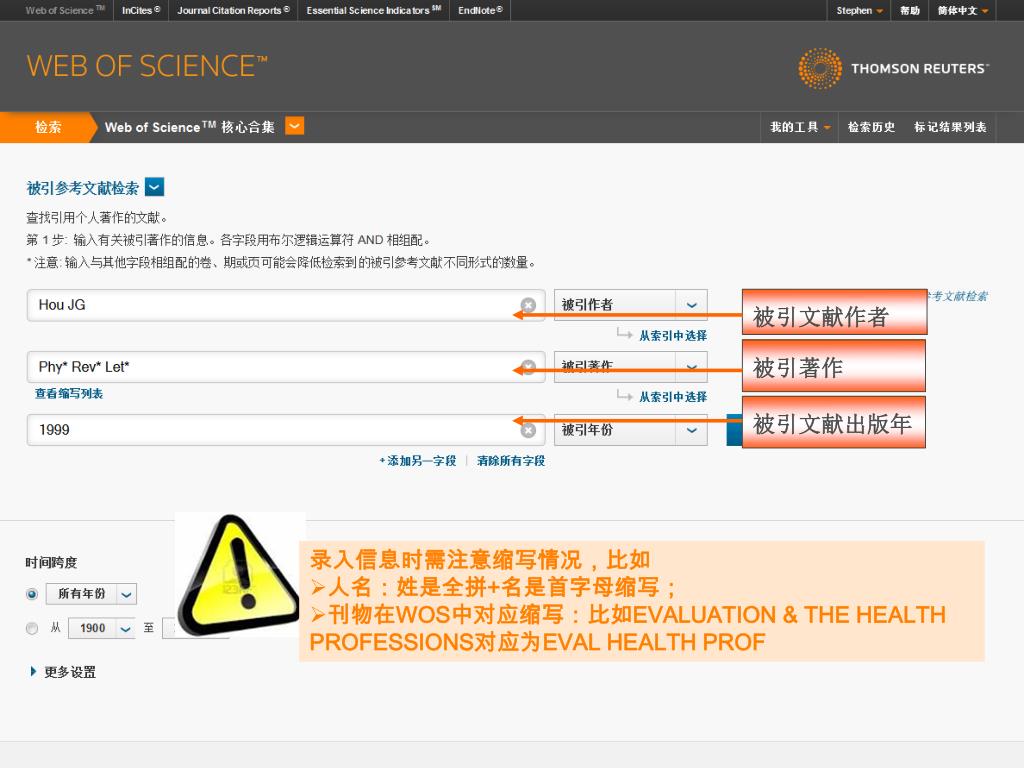Expand 更多设置 settings
Screen dimensions: 1024x768
tap(63, 672)
